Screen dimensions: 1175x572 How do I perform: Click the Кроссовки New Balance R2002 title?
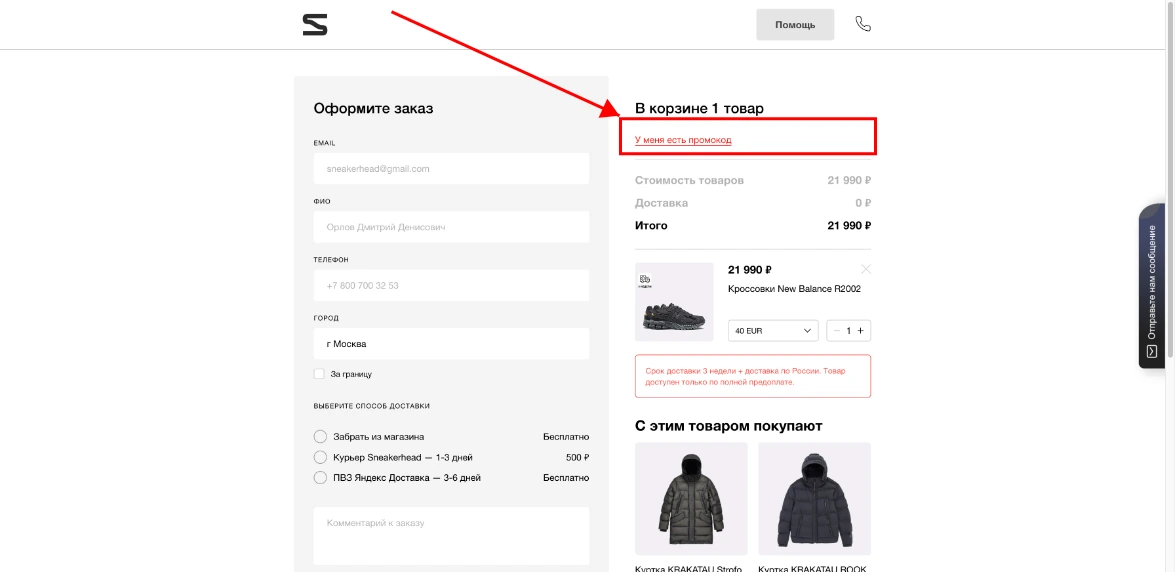pos(794,289)
